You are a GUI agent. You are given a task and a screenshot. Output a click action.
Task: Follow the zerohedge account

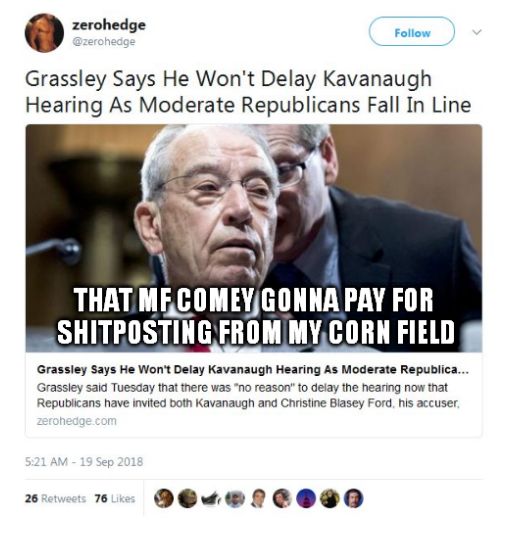pos(412,32)
